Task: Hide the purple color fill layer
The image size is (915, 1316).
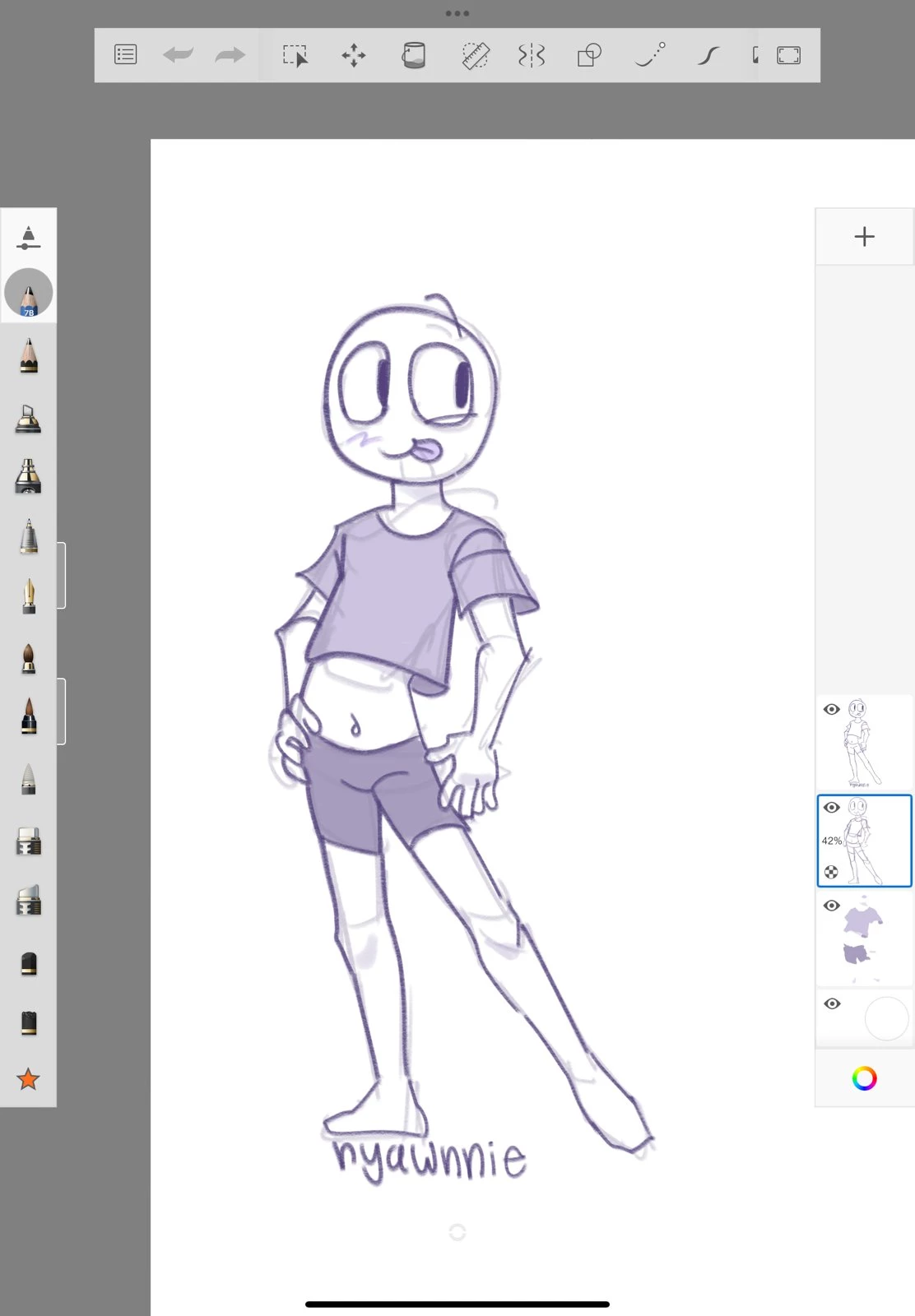Action: tap(831, 906)
